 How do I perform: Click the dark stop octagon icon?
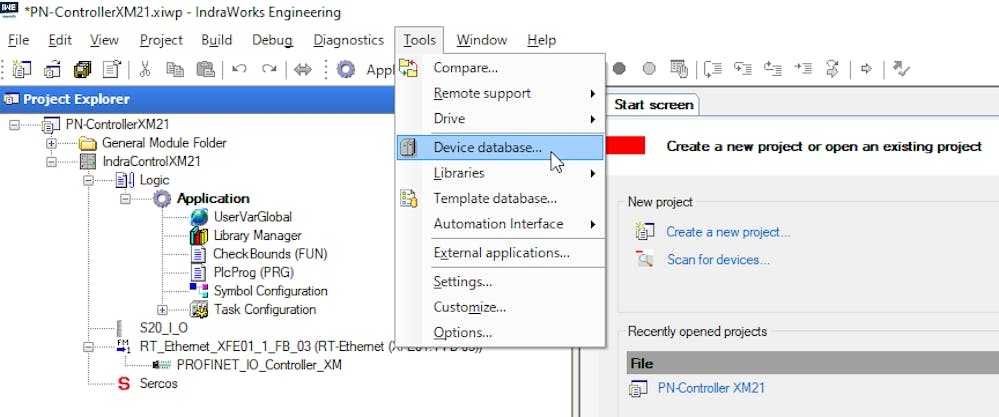(x=619, y=69)
